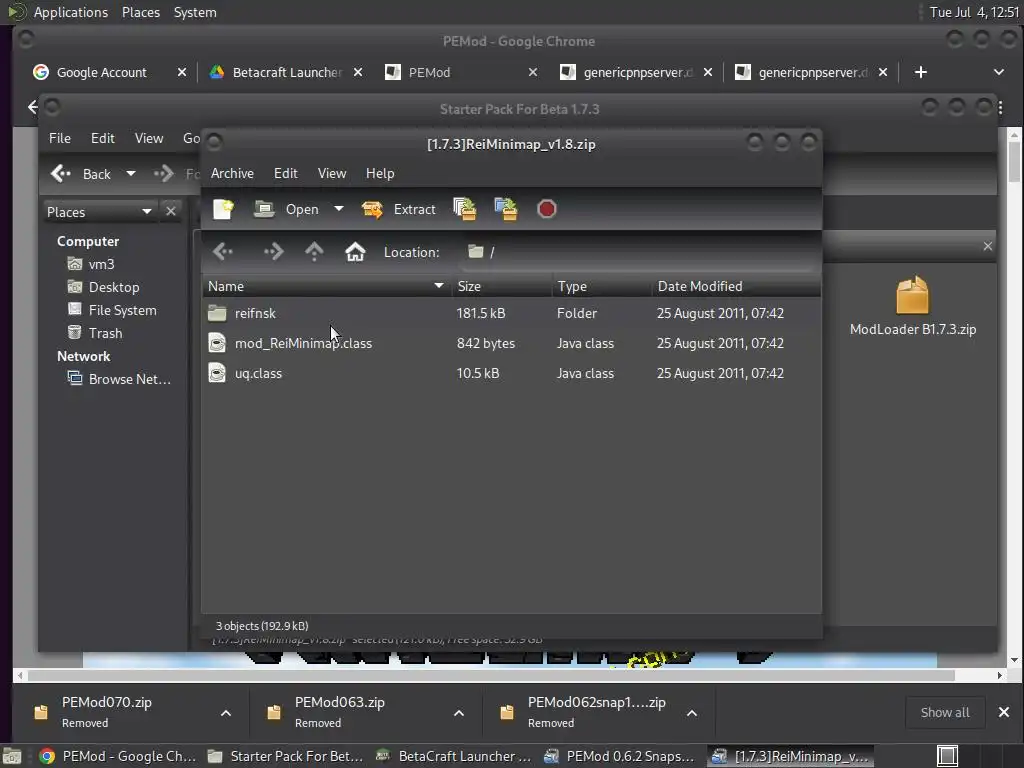Open Trash in sidebar
Screen dimensions: 1024x768
point(95,333)
